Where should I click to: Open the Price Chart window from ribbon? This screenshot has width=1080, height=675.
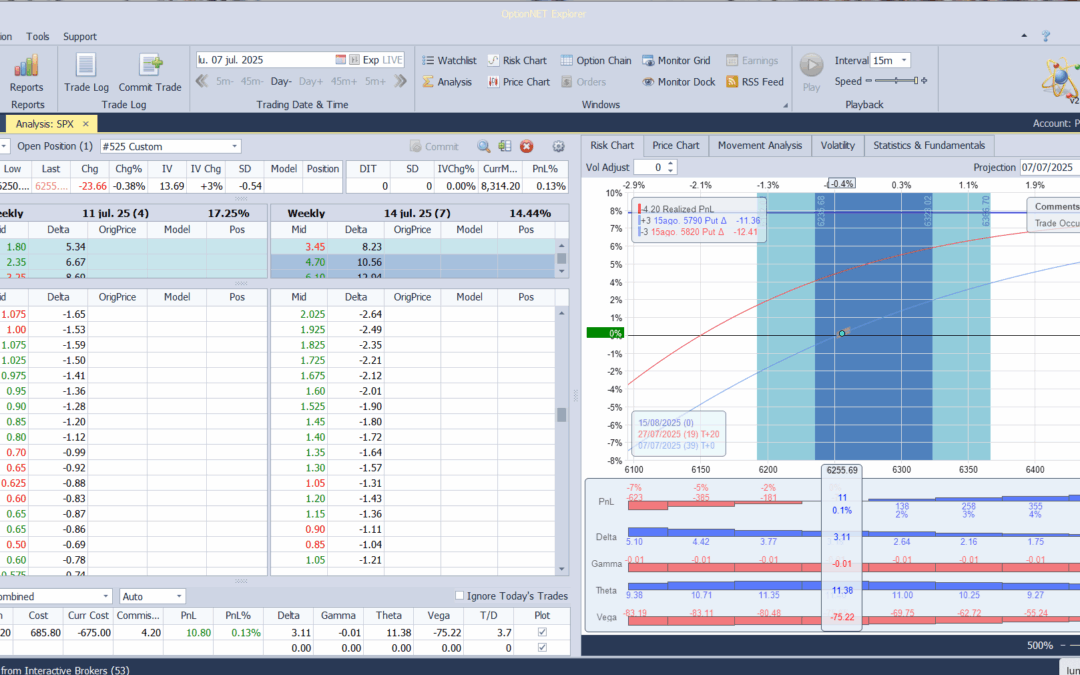pyautogui.click(x=519, y=81)
